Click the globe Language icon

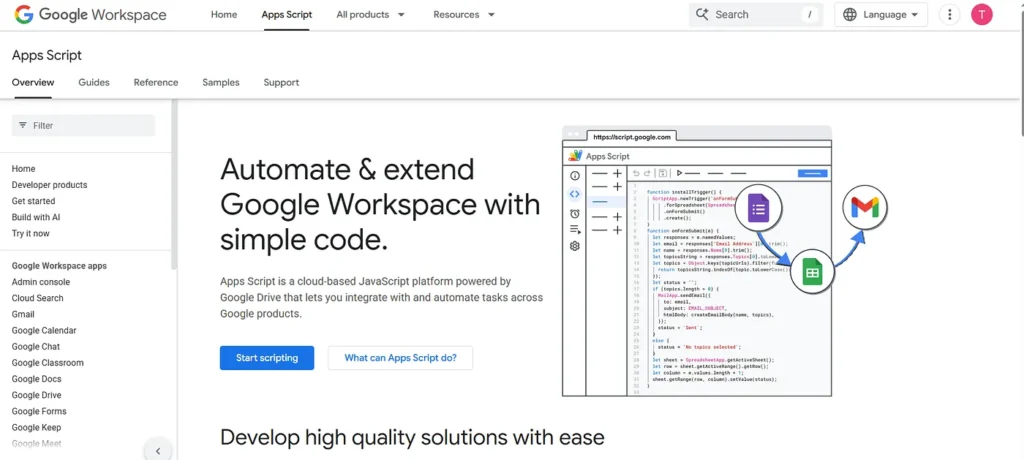point(850,14)
